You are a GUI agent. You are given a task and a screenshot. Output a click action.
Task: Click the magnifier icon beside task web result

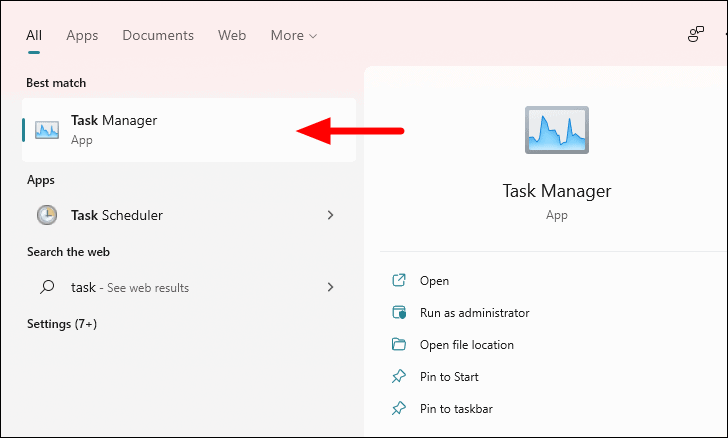pyautogui.click(x=47, y=287)
